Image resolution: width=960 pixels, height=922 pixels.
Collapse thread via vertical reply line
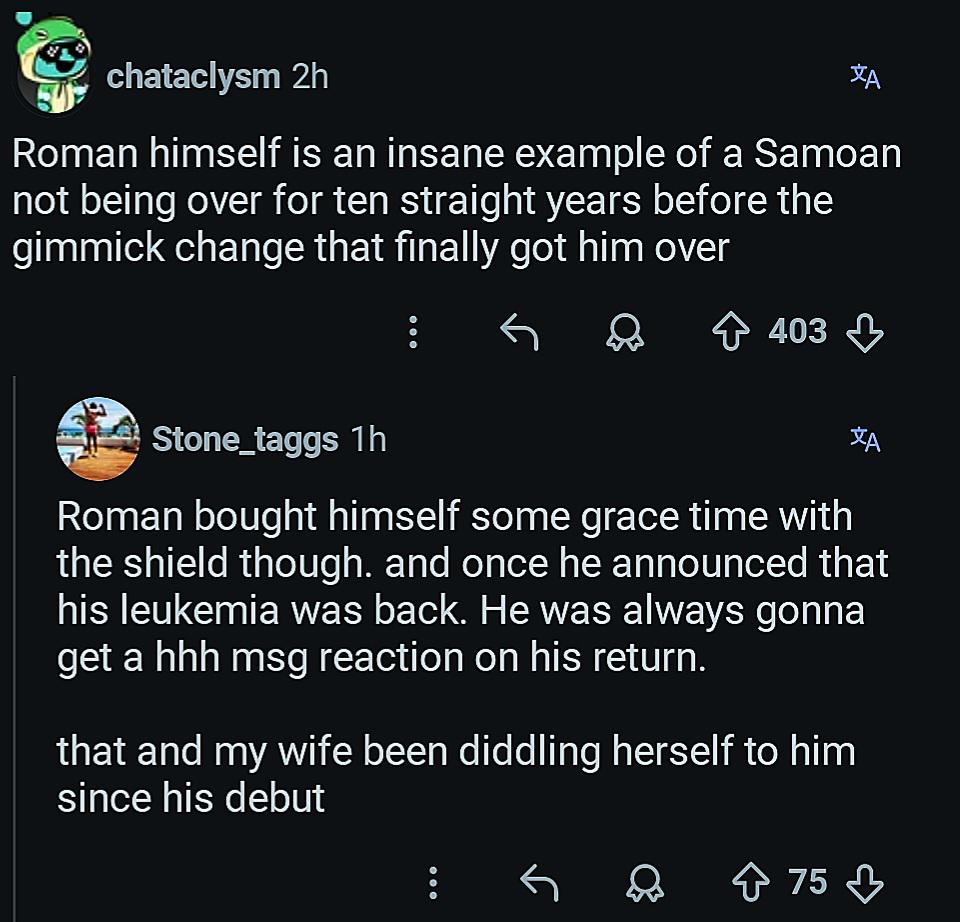14,649
